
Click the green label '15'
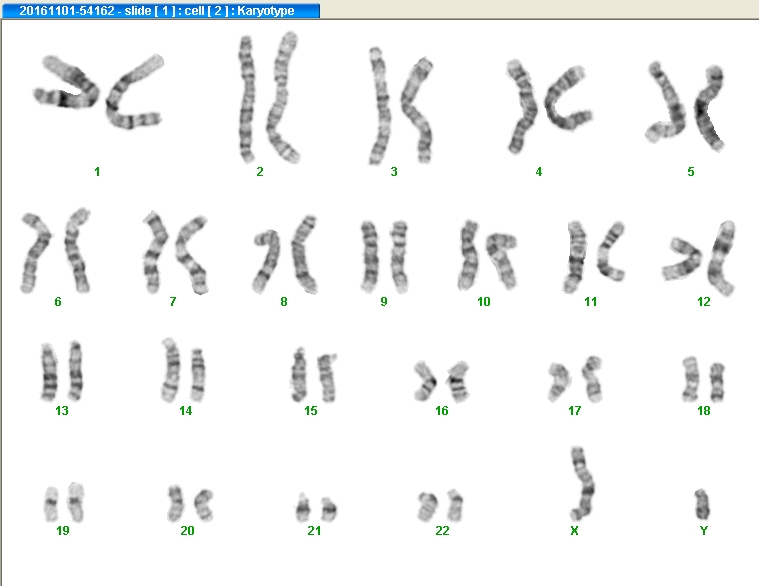(x=311, y=411)
